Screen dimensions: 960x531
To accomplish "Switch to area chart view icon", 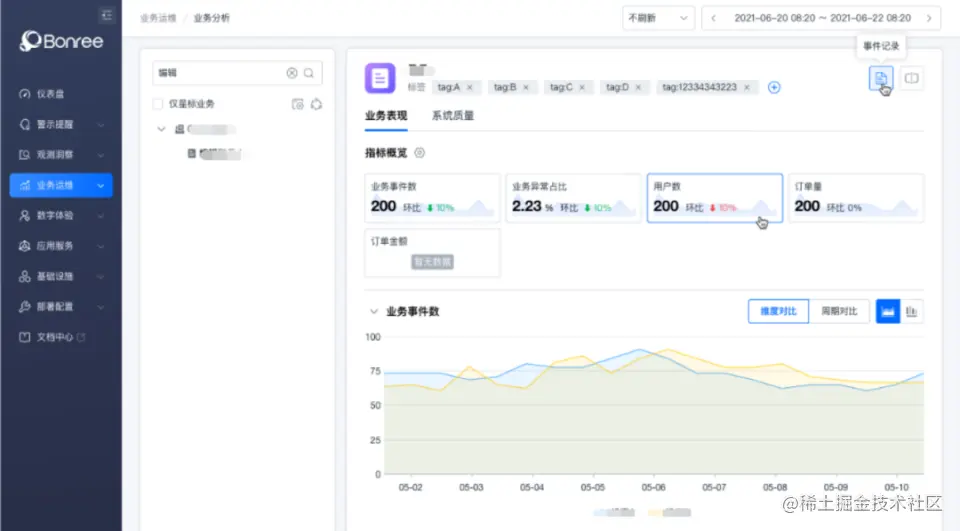I will (x=888, y=311).
